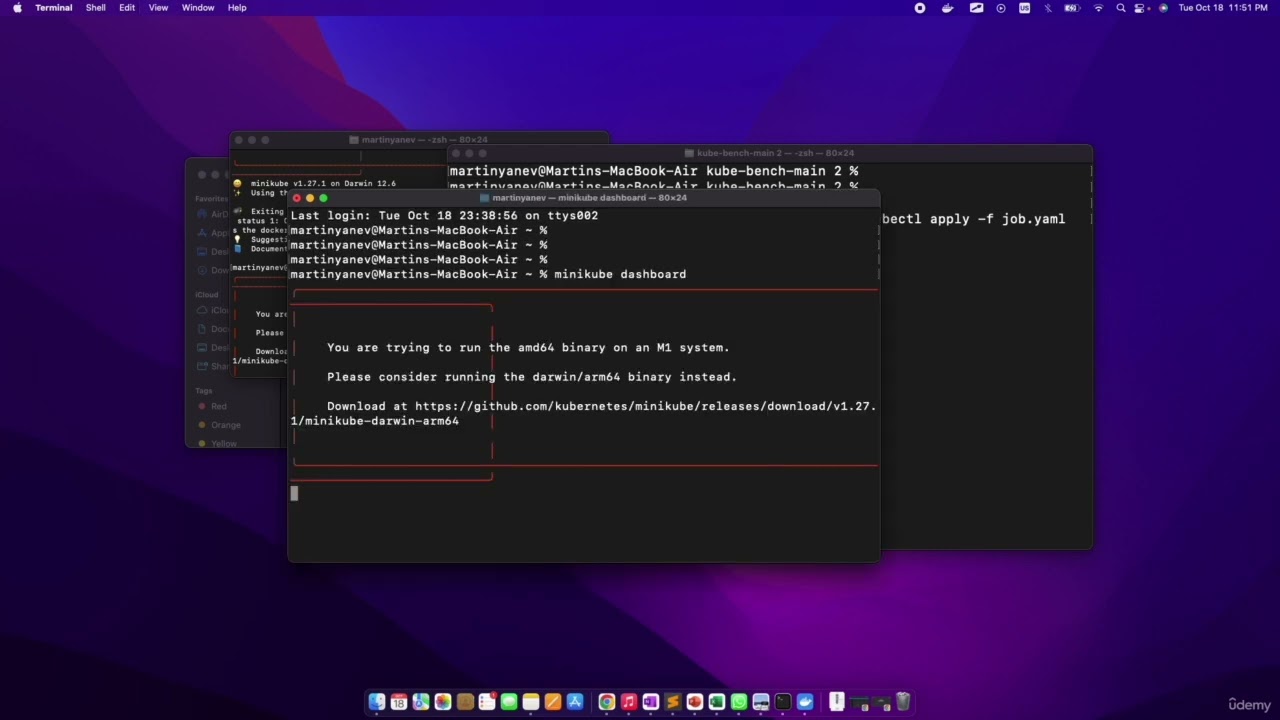Viewport: 1280px width, 720px height.
Task: Click the menu bar play-circle status icon
Action: pos(1001,8)
